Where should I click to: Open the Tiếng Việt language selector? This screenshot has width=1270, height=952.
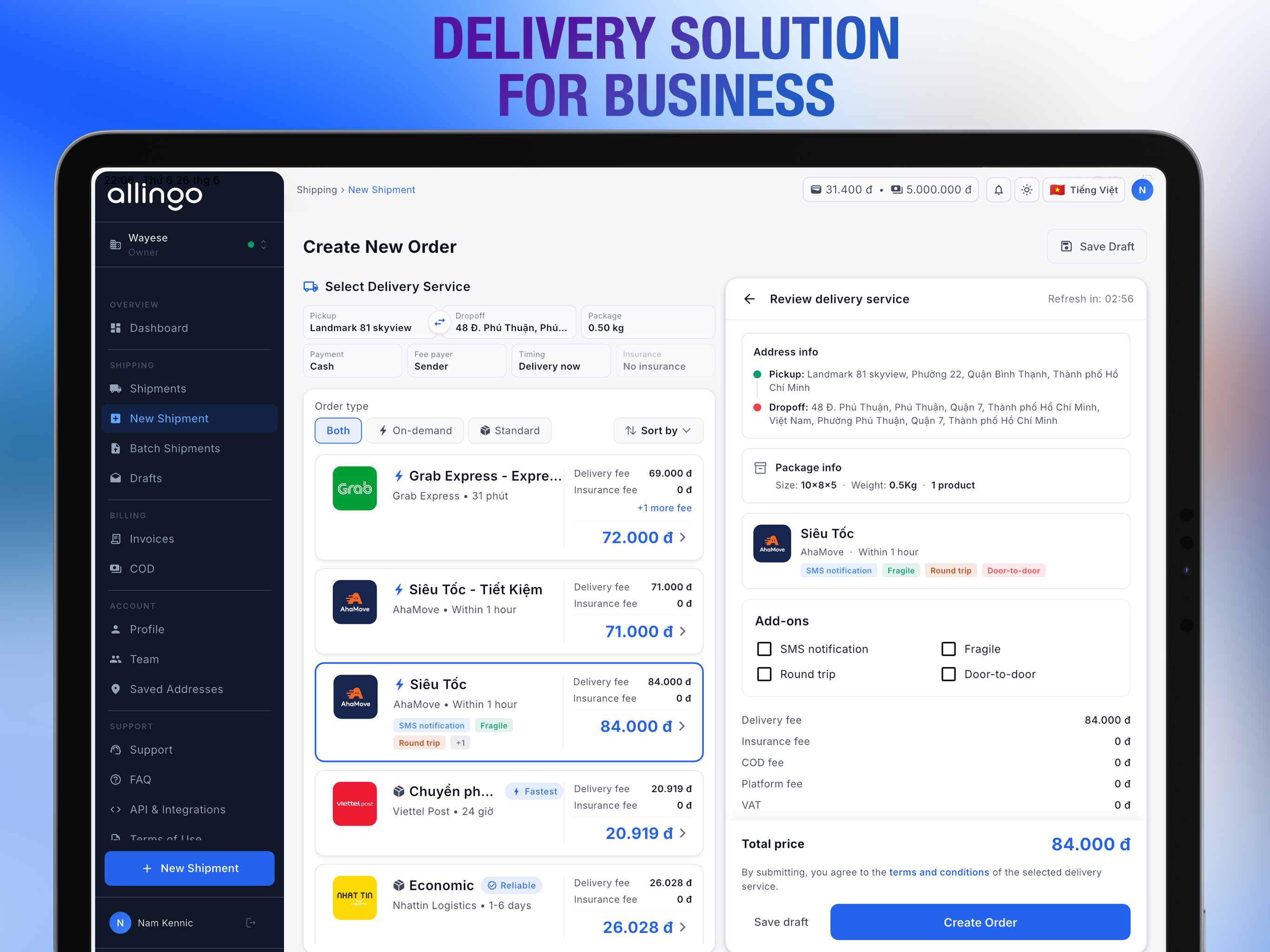point(1084,190)
